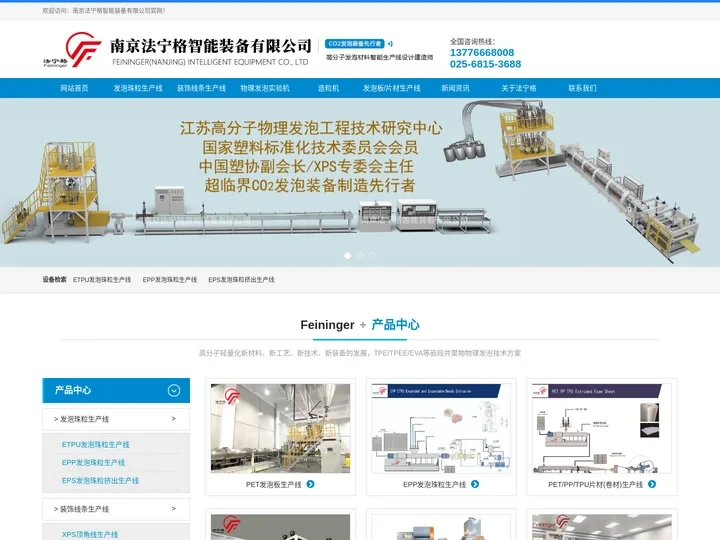
Task: Click the EPS发泡珠粒挤出生产线 quick link under the banner
Action: [x=242, y=280]
